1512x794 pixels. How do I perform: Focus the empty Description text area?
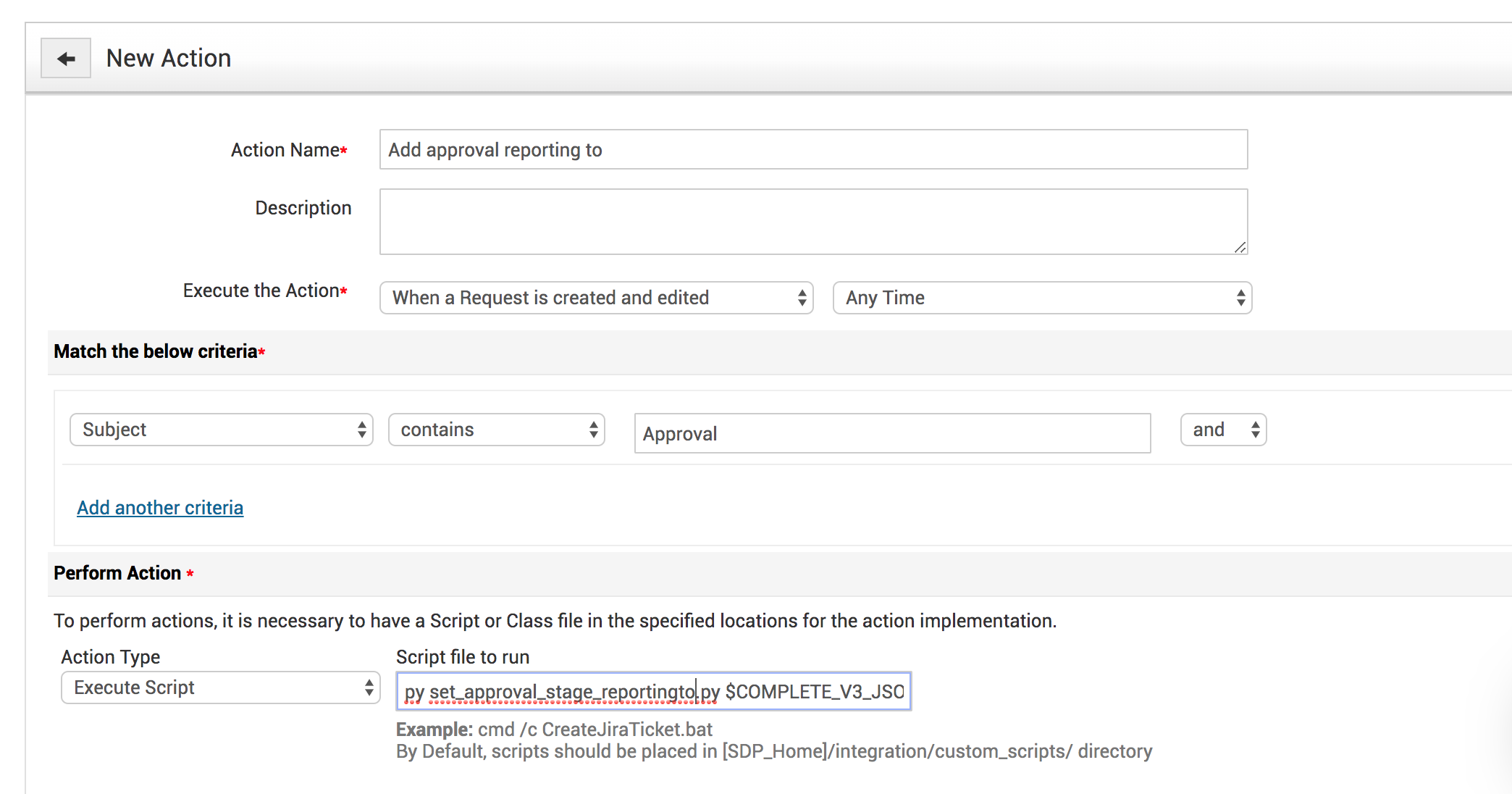click(812, 222)
